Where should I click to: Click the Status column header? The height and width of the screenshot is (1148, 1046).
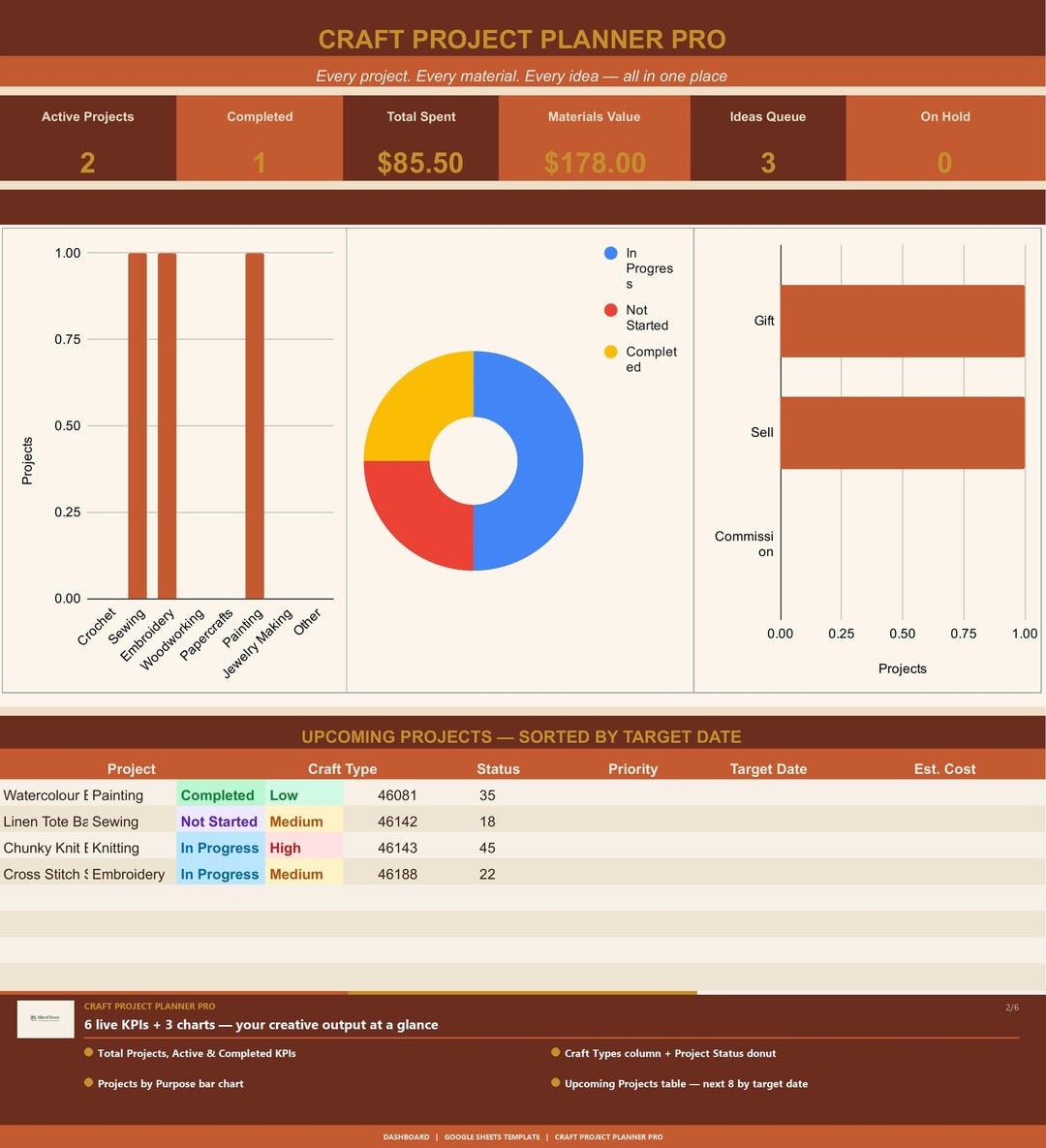pos(498,769)
